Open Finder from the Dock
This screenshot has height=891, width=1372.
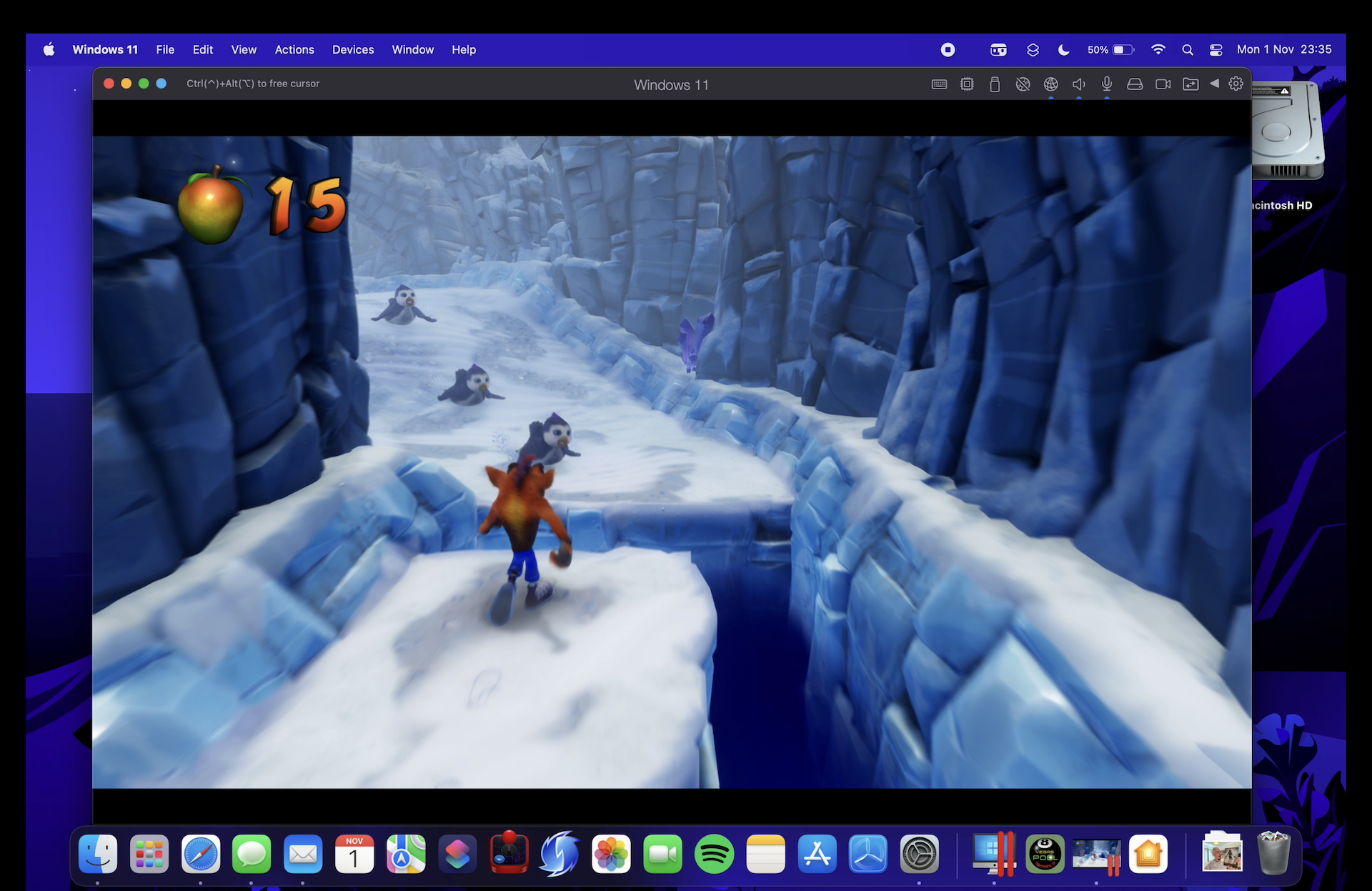pos(98,853)
